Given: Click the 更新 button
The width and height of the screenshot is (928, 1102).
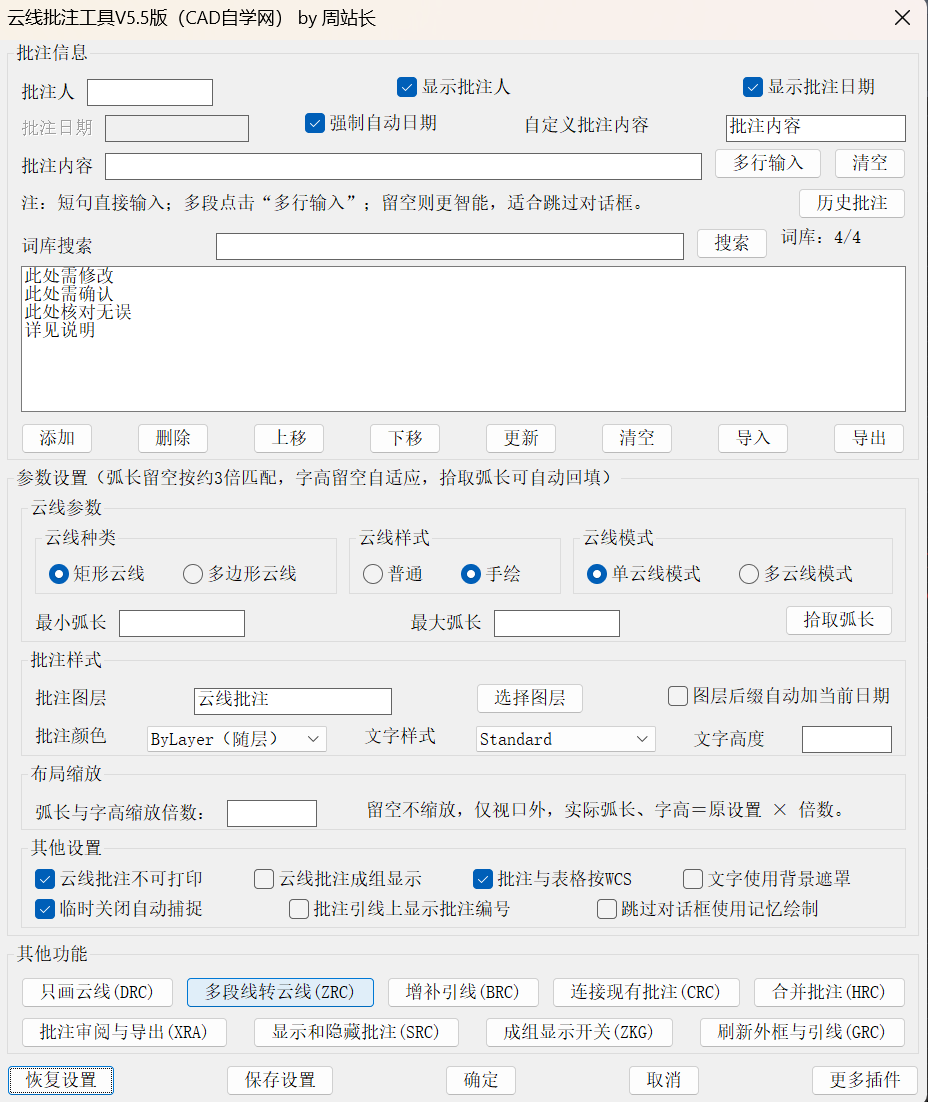Looking at the screenshot, I should coord(521,439).
